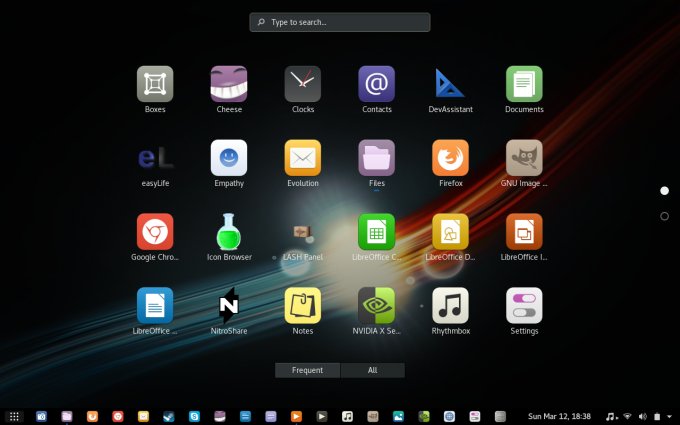Screen dimensions: 680x425
Task: Open the Notes app
Action: click(x=303, y=305)
